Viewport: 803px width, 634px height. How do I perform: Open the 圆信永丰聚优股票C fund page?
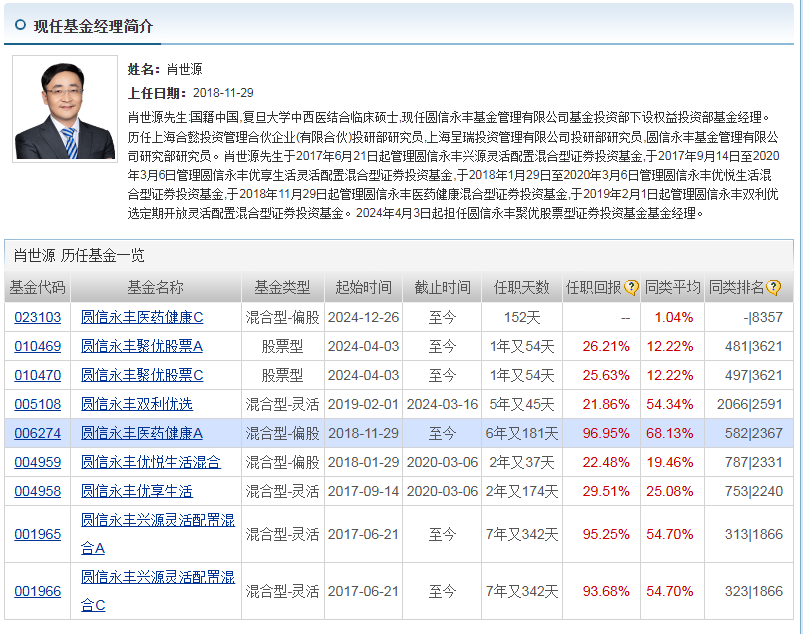tap(142, 375)
